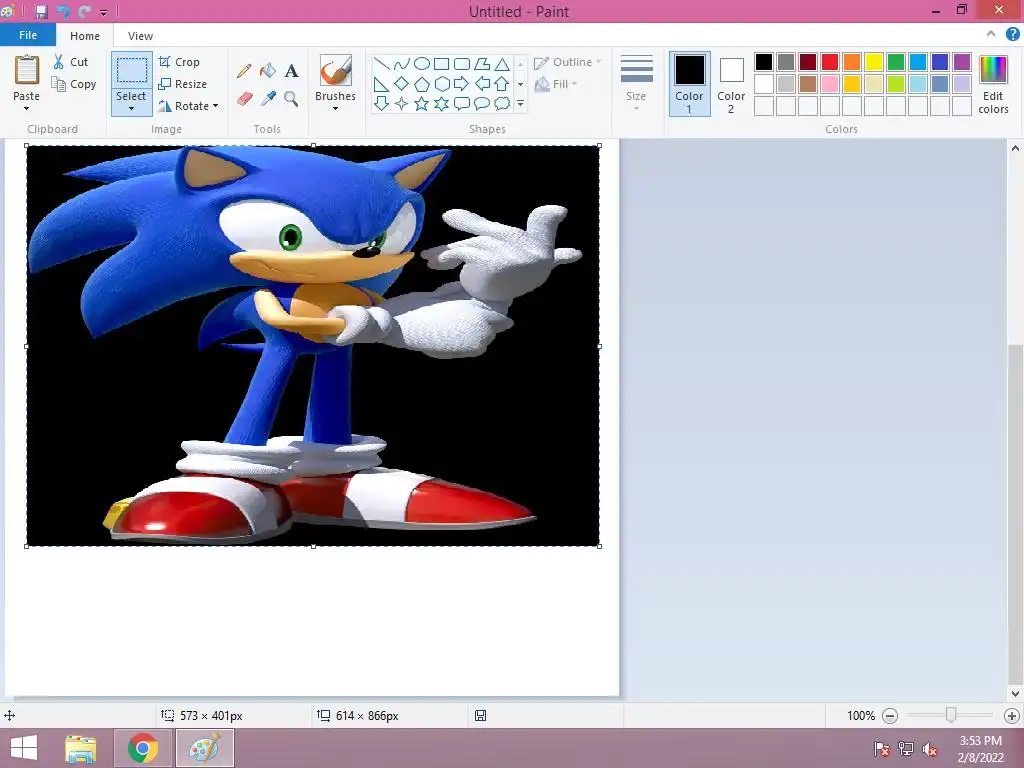Click the Crop button

[x=179, y=62]
